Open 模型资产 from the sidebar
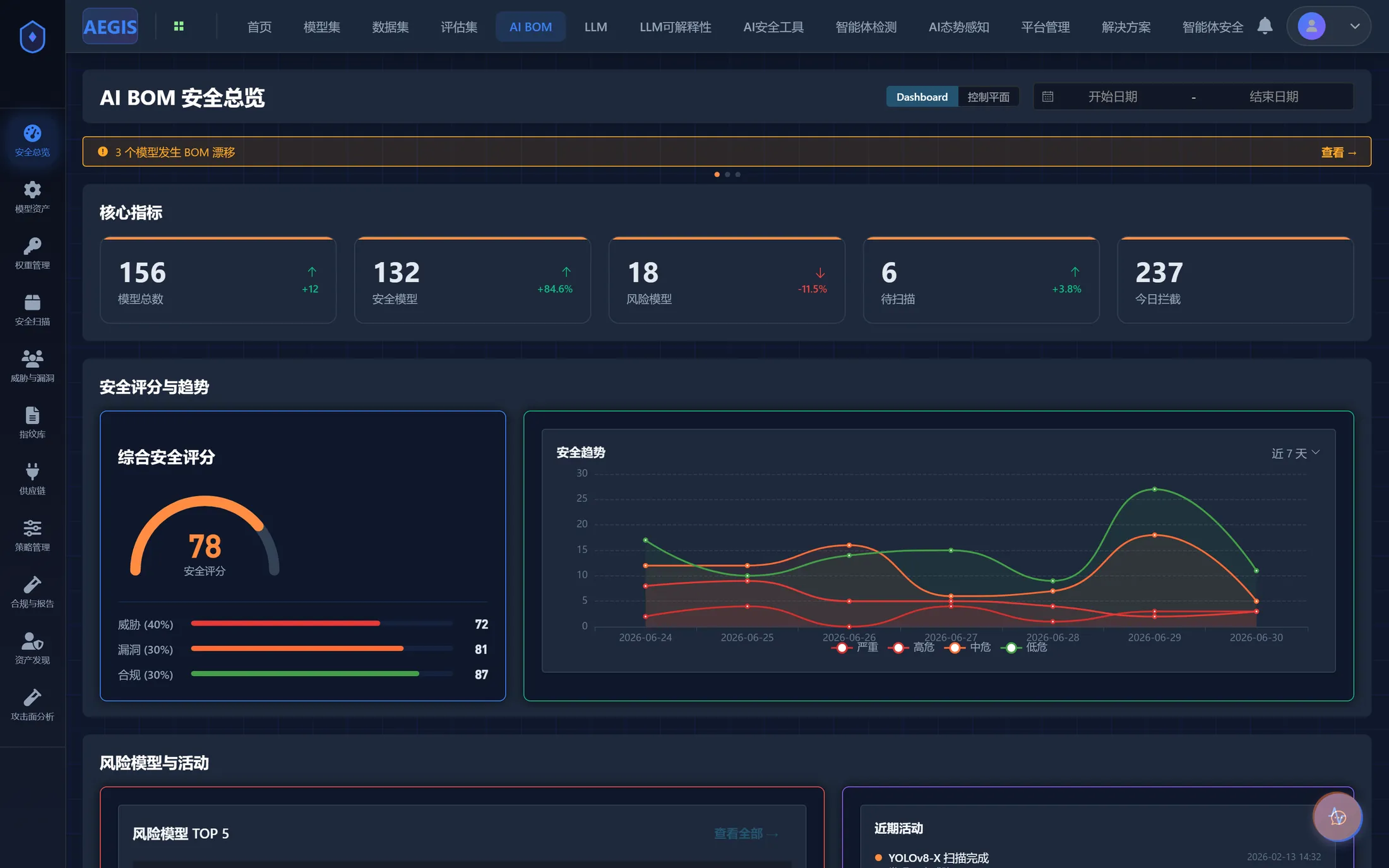Image resolution: width=1389 pixels, height=868 pixels. click(32, 197)
